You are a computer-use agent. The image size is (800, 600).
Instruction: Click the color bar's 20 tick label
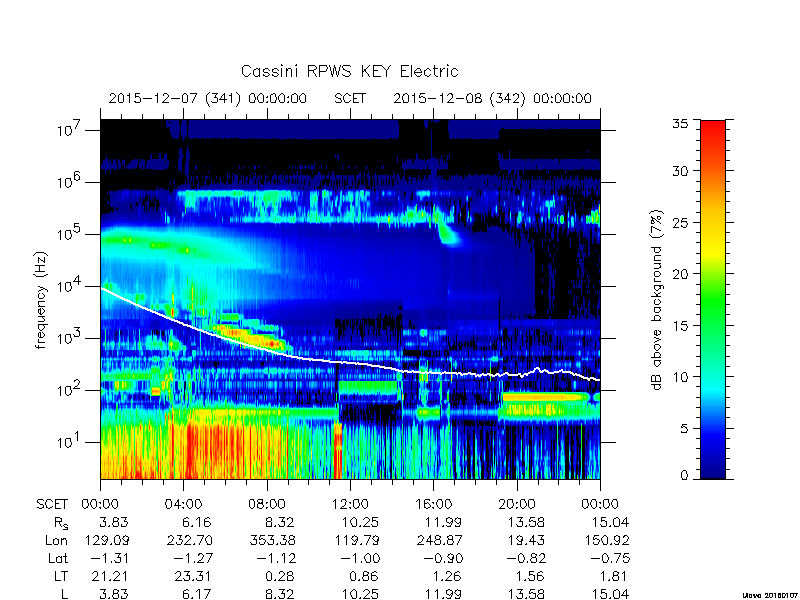point(680,274)
